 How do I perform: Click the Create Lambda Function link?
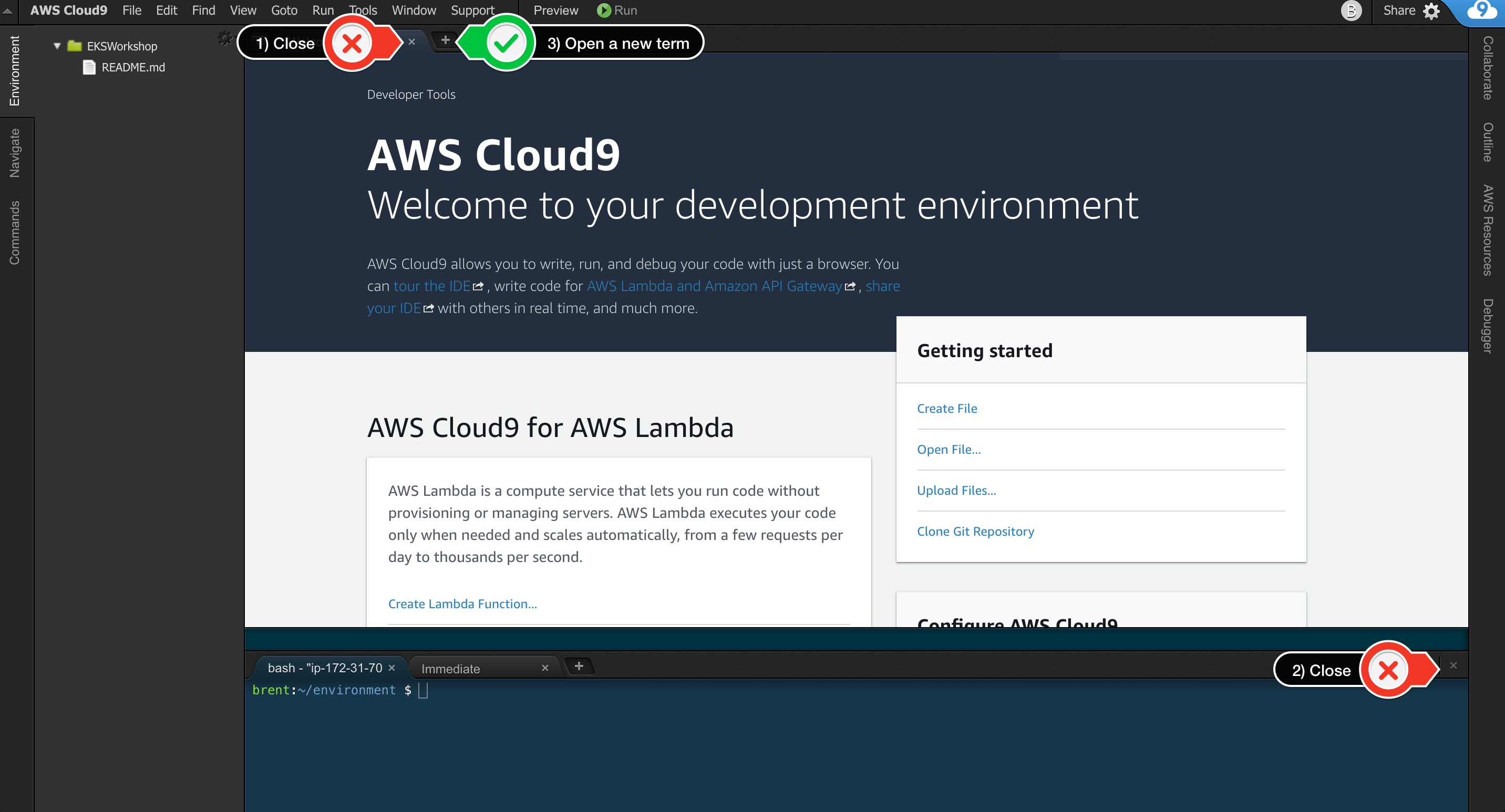coord(462,603)
